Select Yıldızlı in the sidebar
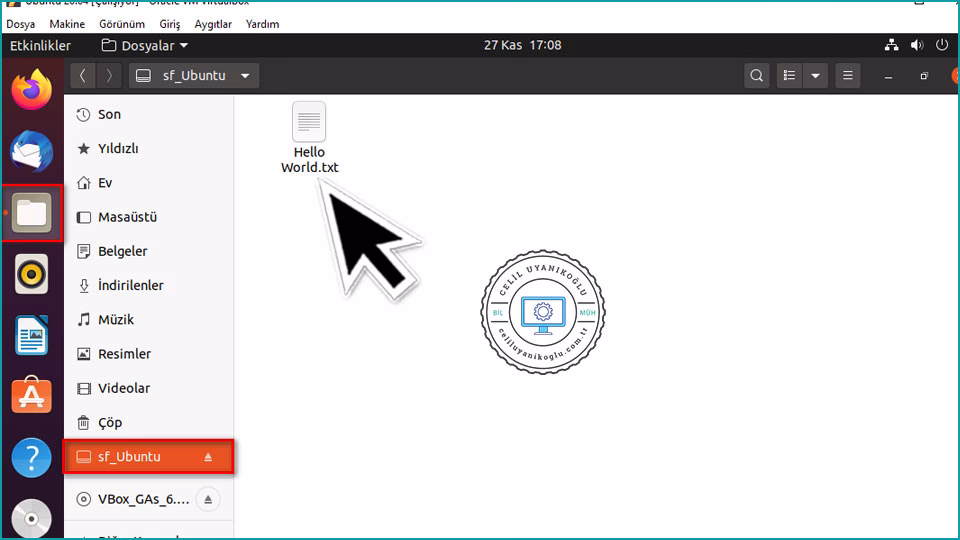 tap(149, 149)
